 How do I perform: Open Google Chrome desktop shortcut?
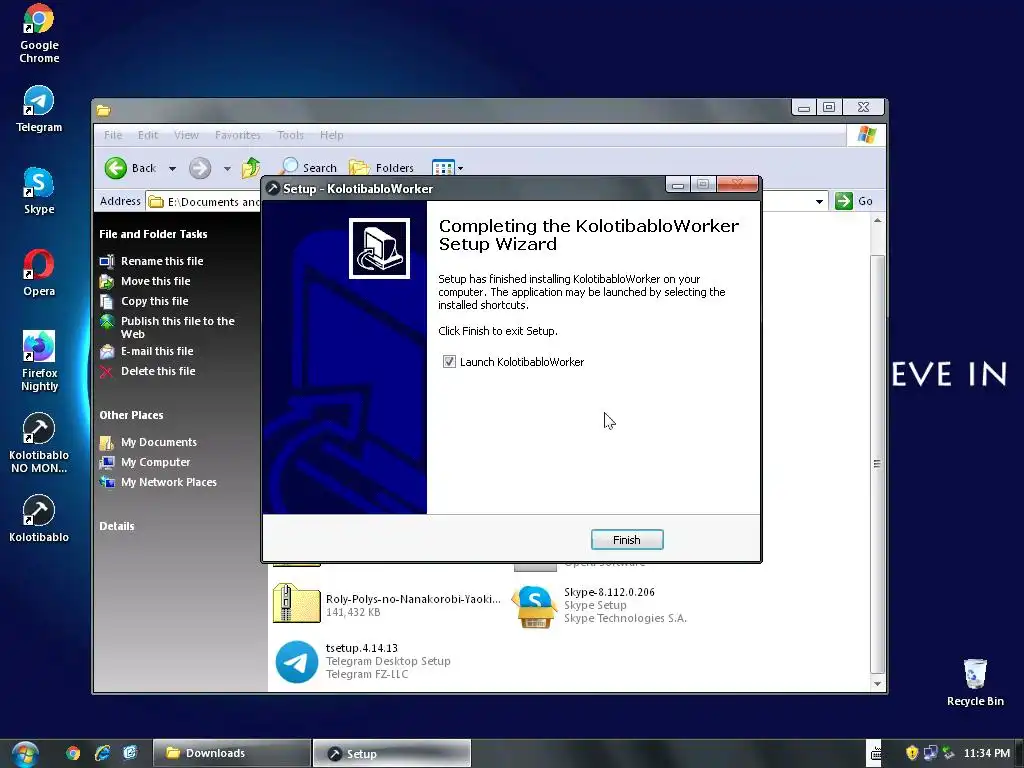coord(39,34)
